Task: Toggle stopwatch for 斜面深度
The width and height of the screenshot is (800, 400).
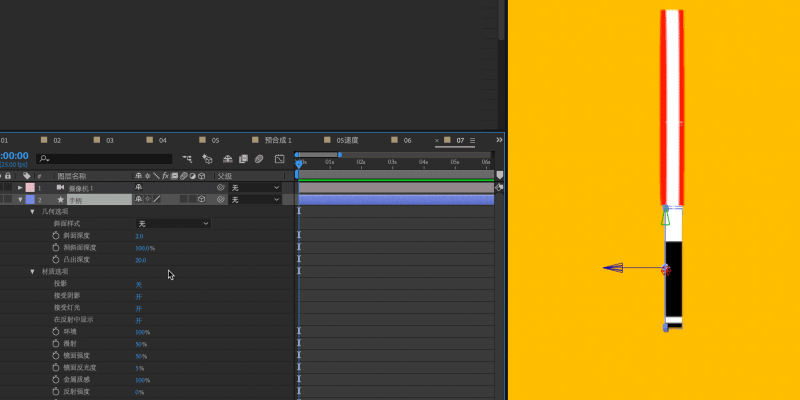Action: (x=56, y=236)
